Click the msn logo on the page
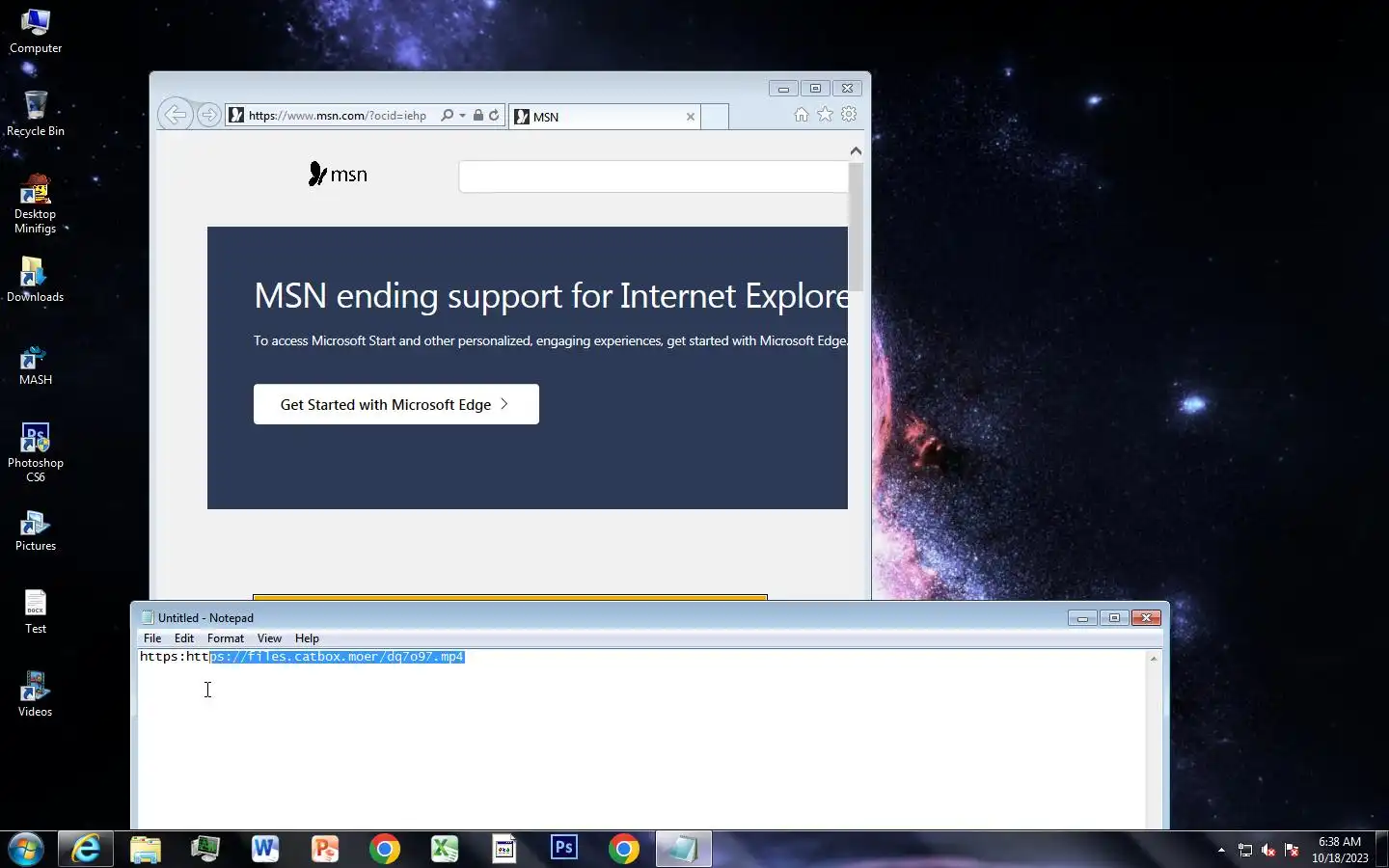Image resolution: width=1389 pixels, height=868 pixels. click(338, 175)
